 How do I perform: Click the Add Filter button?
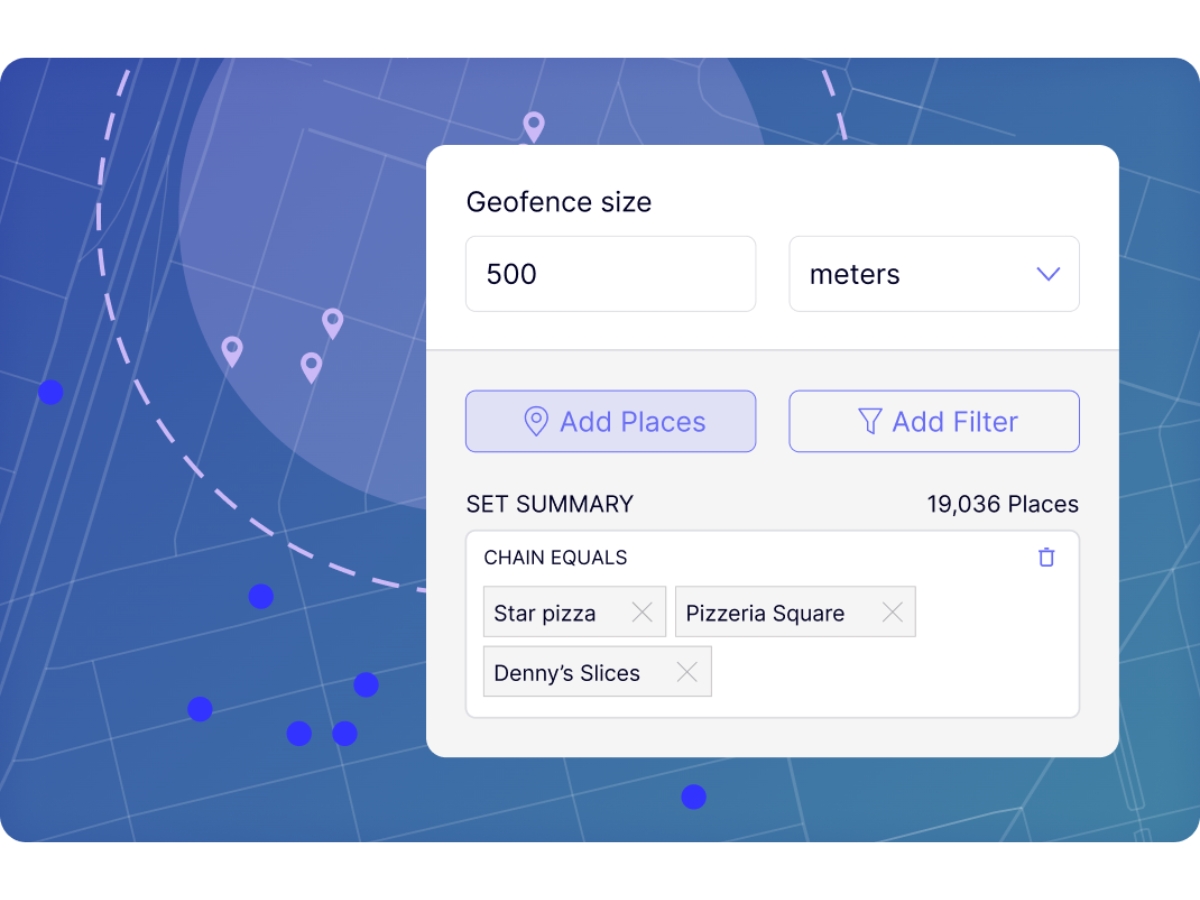934,421
